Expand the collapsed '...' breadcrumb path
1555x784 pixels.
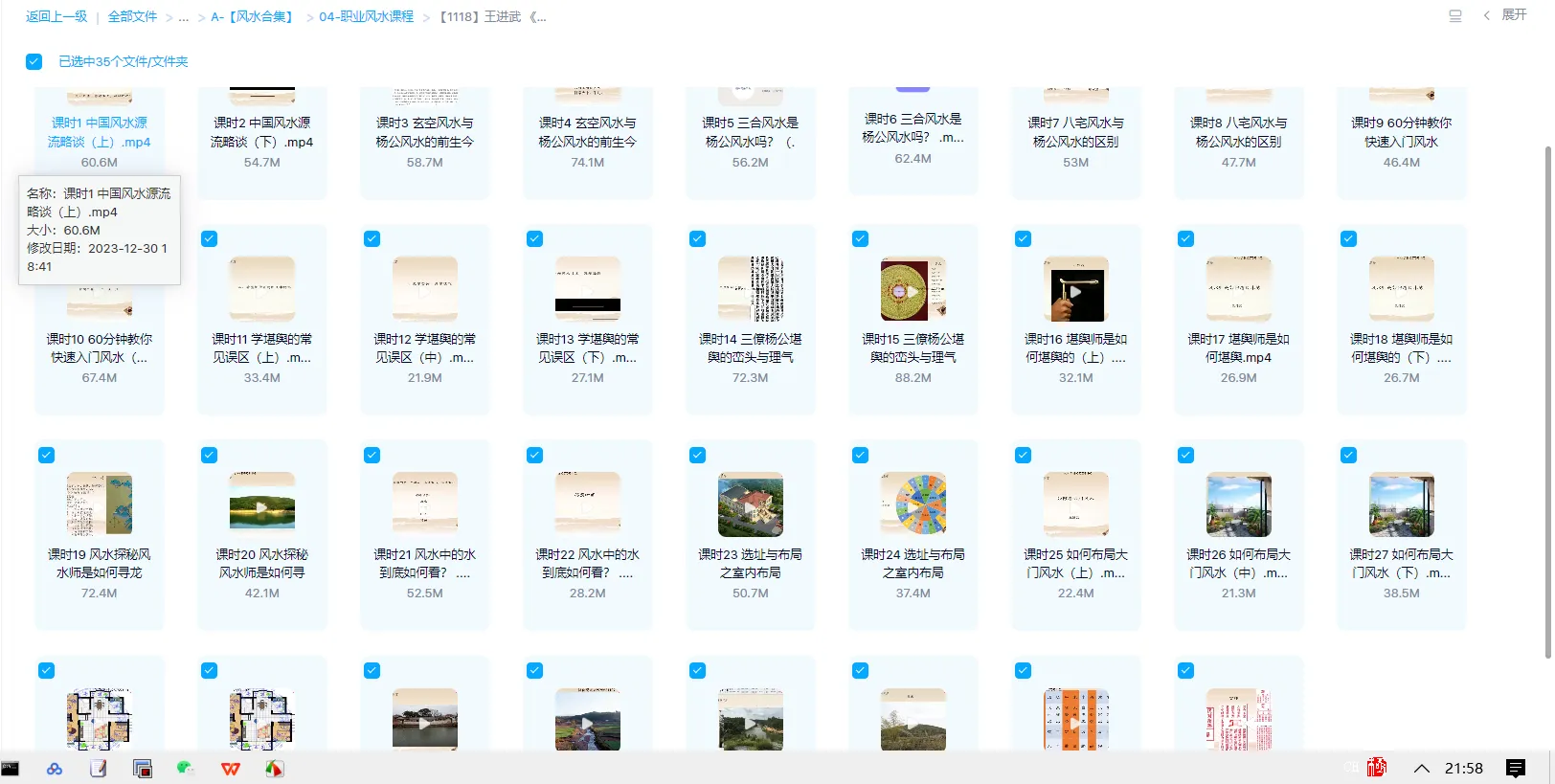(x=184, y=17)
